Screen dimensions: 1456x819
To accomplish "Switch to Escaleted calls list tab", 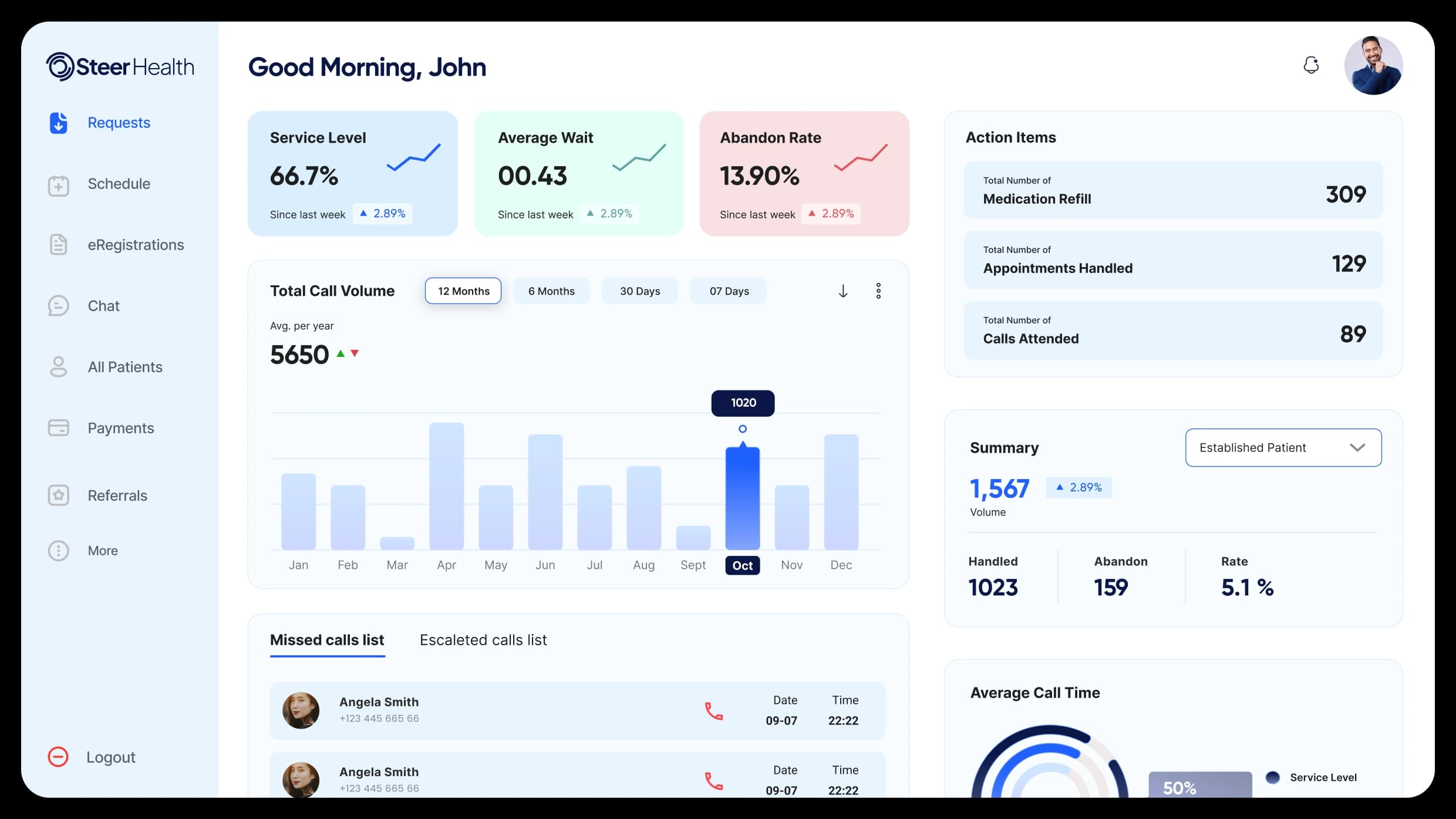I will point(483,640).
